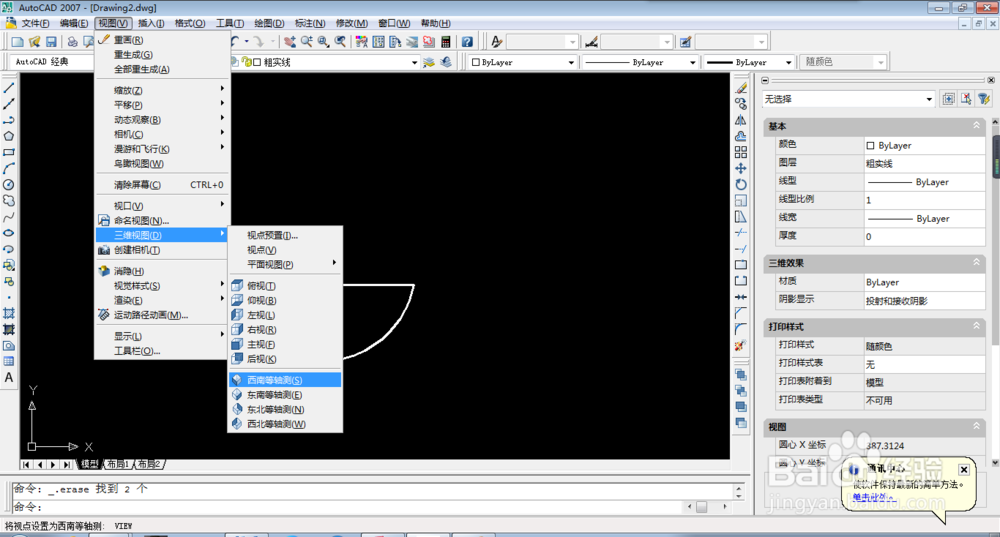
Task: Open the 绘图(D) menu
Action: [269, 23]
